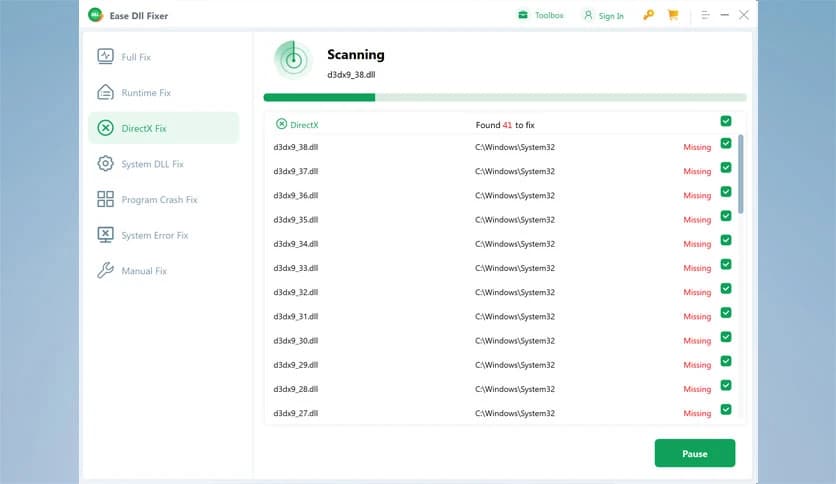The image size is (836, 484).
Task: Click the Missing status for d3dx9_27.dll
Action: pyautogui.click(x=697, y=413)
